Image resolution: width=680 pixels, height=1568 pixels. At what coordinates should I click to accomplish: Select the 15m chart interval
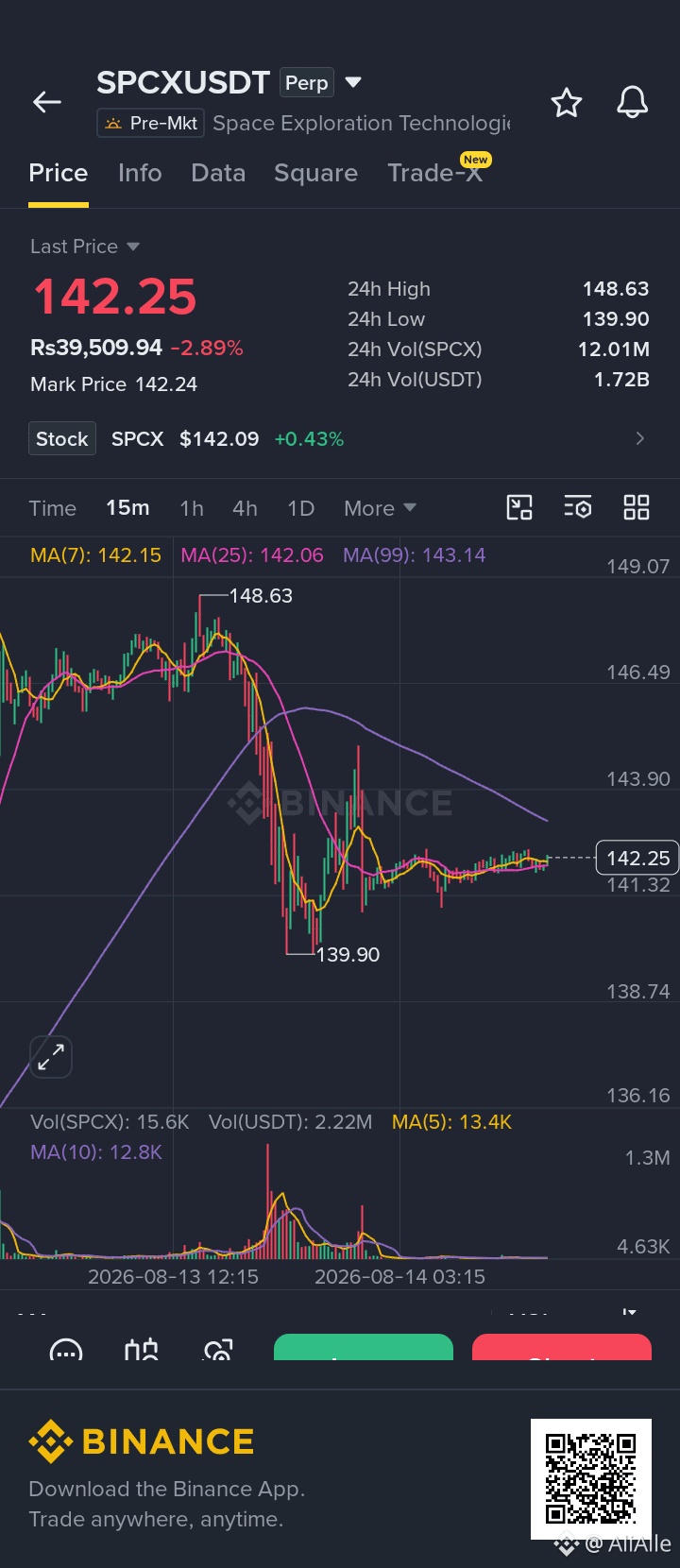tap(127, 508)
